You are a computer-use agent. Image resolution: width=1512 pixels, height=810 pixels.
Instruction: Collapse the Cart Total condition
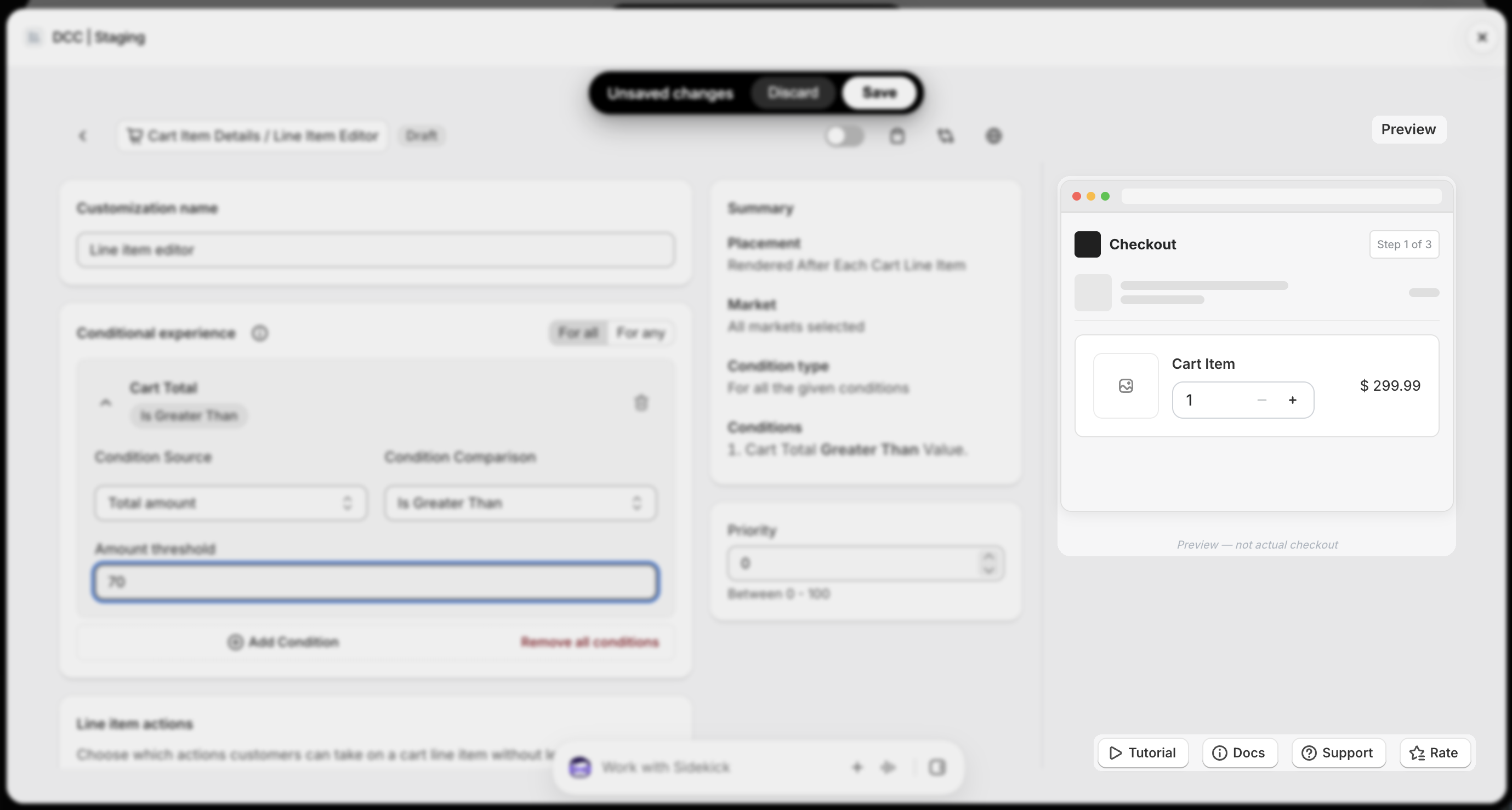(106, 403)
